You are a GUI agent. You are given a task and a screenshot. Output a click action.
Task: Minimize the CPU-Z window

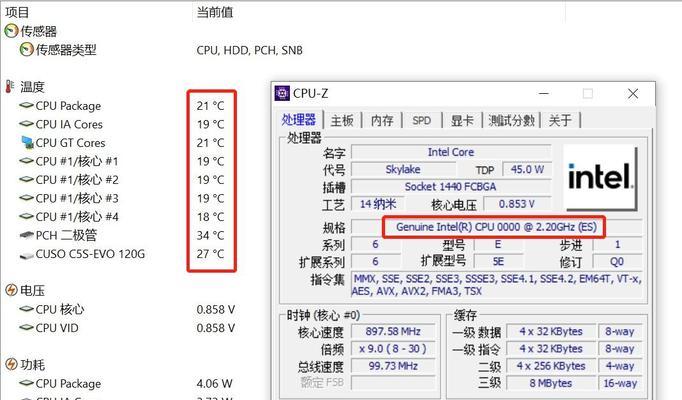click(x=544, y=93)
